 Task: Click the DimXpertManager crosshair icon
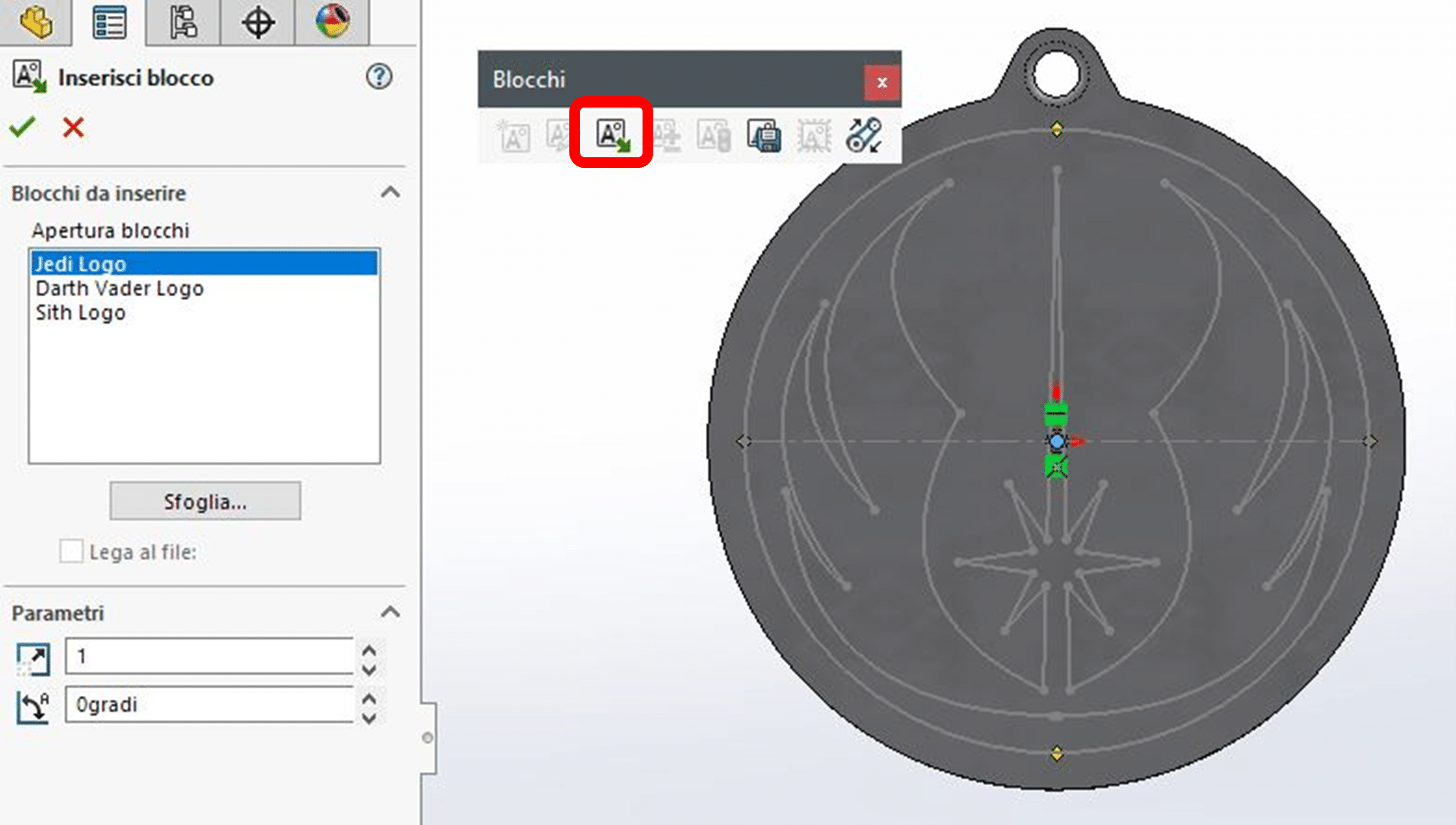tap(257, 22)
